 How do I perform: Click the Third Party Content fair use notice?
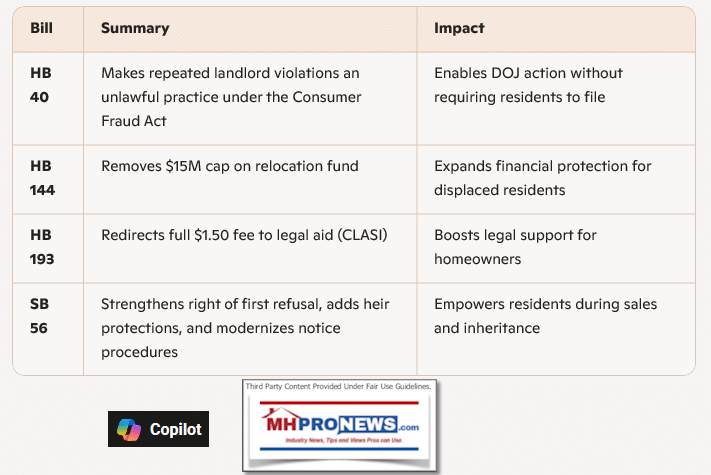pyautogui.click(x=341, y=386)
